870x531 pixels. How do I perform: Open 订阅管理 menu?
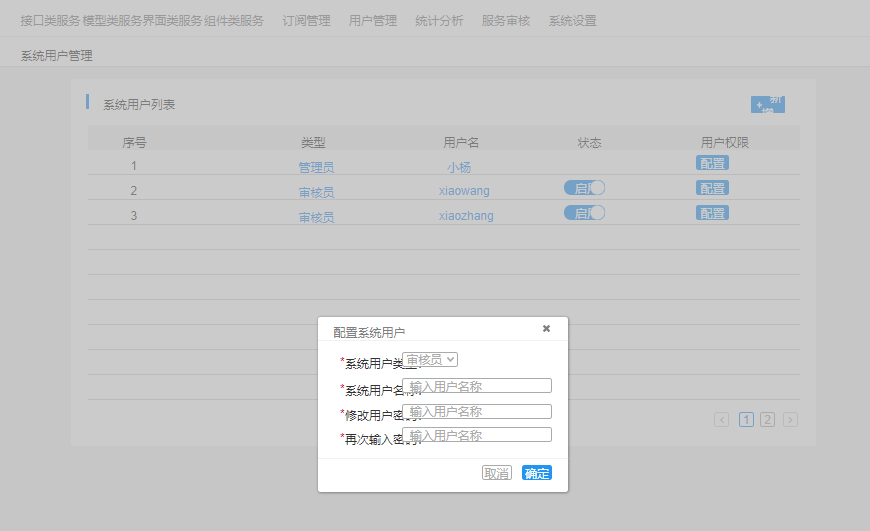tap(306, 21)
